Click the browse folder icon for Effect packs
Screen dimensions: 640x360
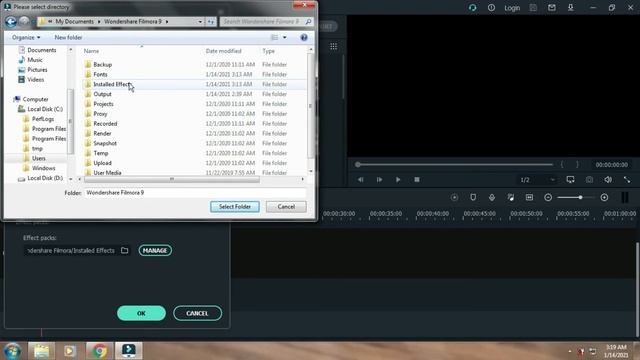click(x=124, y=250)
